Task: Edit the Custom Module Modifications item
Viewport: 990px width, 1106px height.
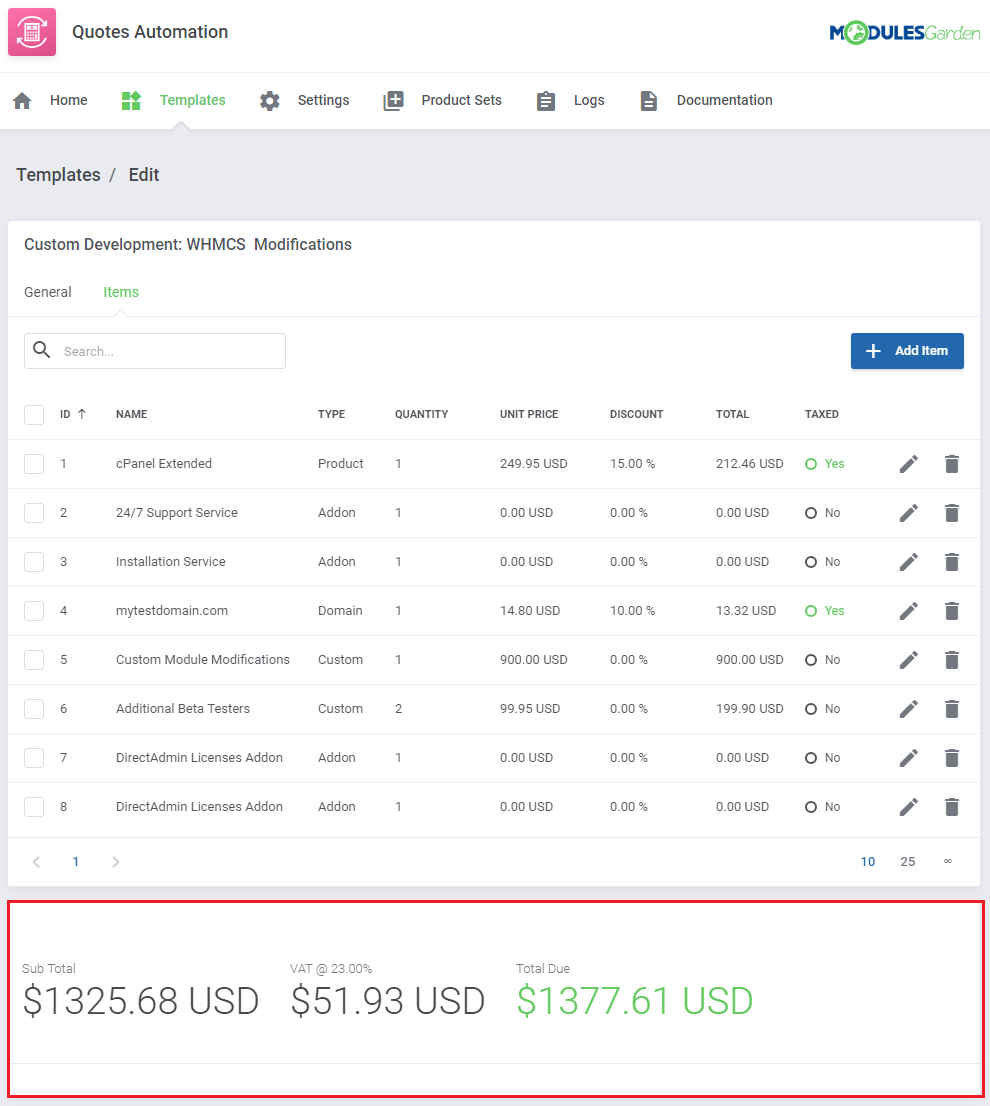Action: pyautogui.click(x=909, y=660)
